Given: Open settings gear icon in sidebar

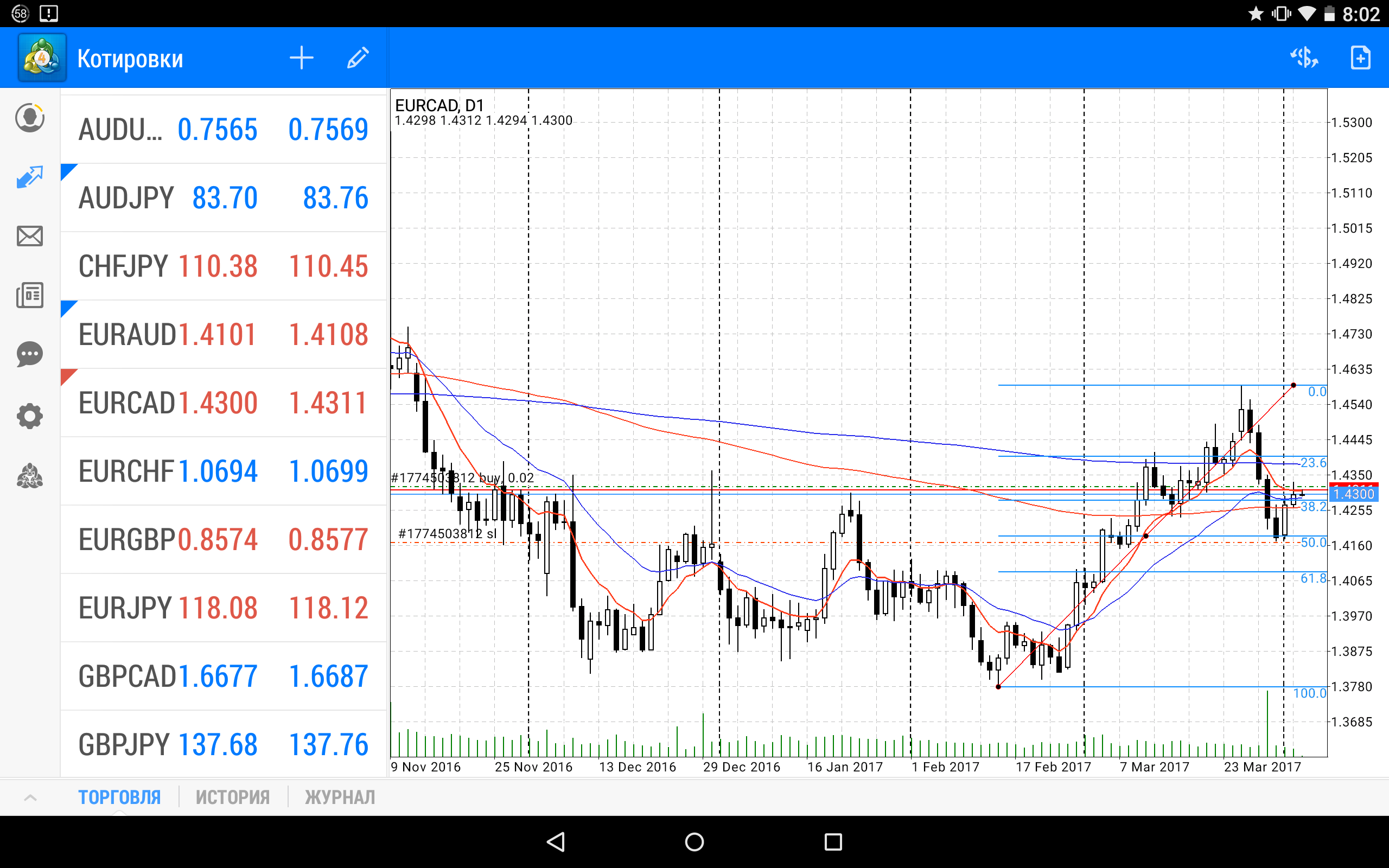Looking at the screenshot, I should click(30, 416).
